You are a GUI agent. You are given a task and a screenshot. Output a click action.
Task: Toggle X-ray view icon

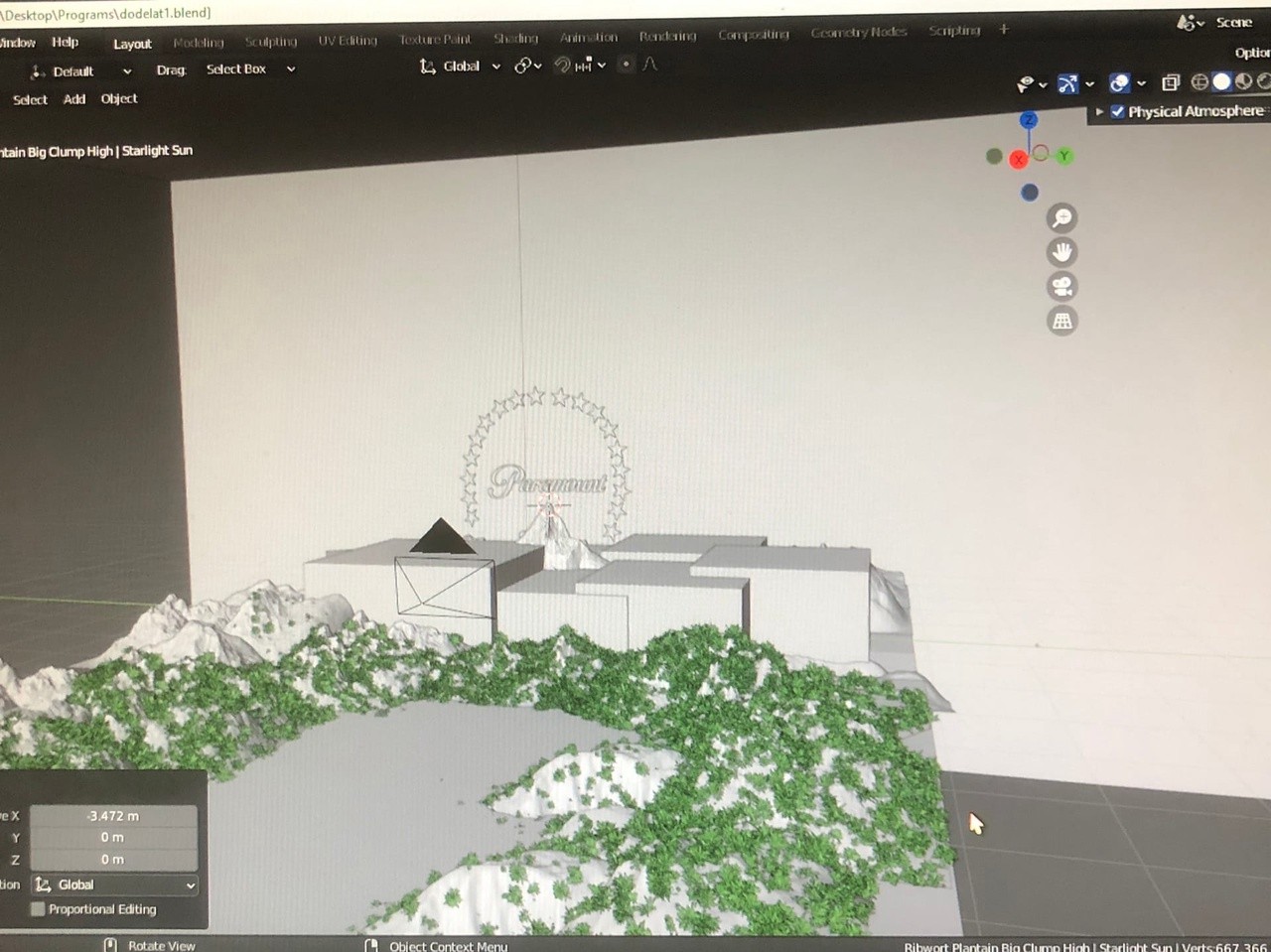coord(1171,82)
